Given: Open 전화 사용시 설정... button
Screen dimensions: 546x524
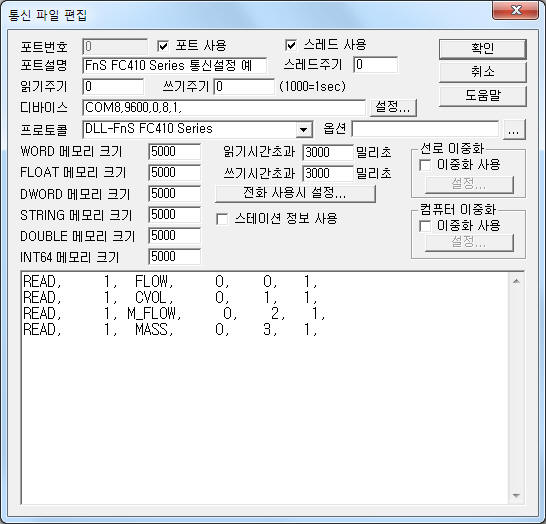Looking at the screenshot, I should [295, 193].
